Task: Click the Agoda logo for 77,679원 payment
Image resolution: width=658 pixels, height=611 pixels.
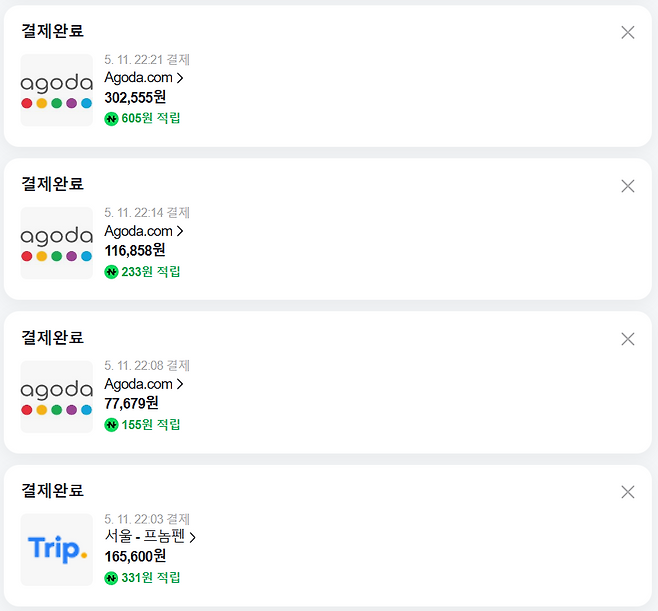Action: tap(57, 397)
